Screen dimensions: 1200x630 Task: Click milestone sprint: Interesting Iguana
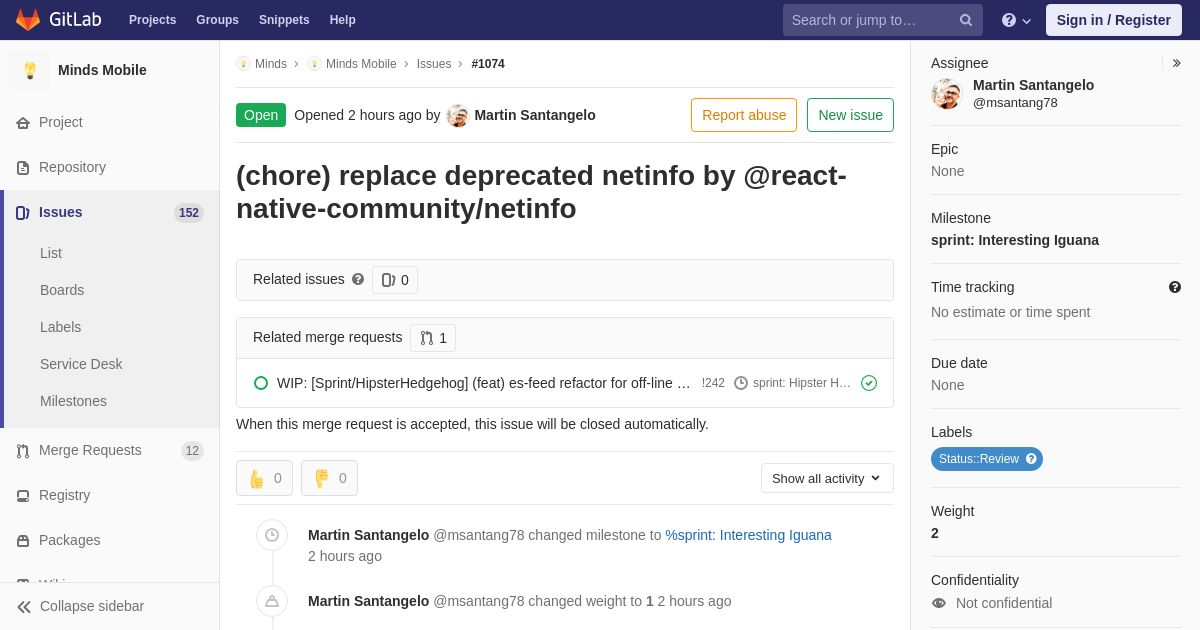(1015, 240)
